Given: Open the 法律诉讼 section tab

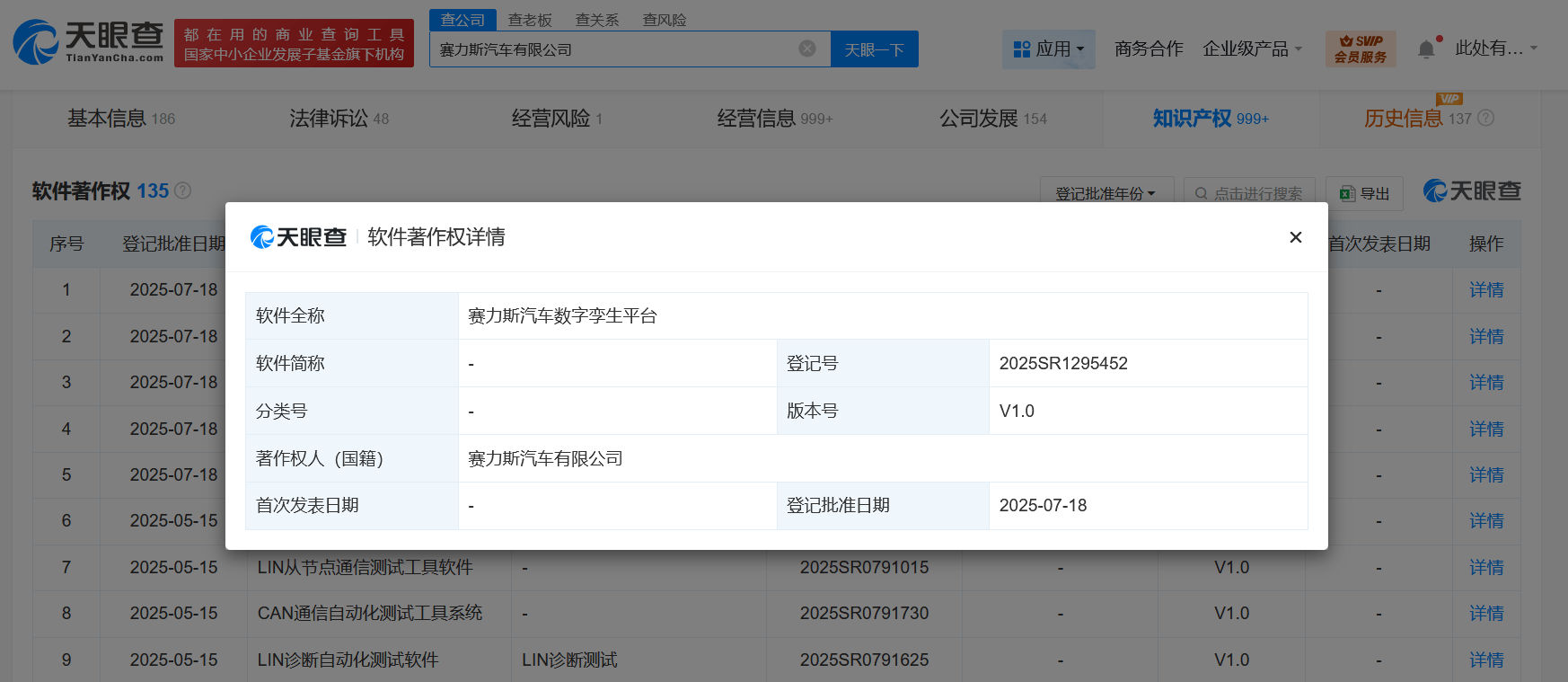Looking at the screenshot, I should pos(339,119).
